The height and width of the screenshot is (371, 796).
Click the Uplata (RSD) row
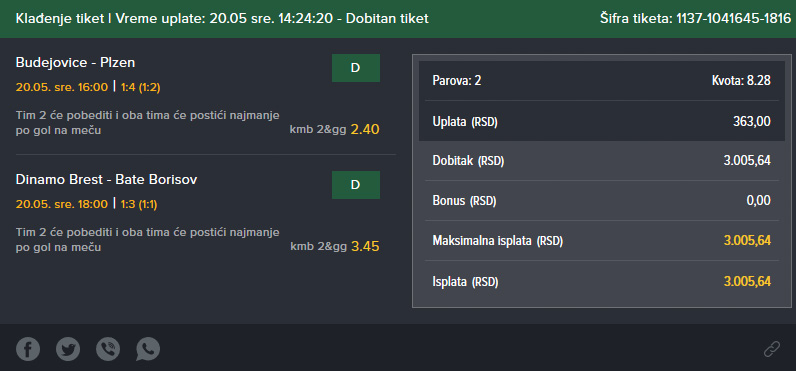(602, 121)
